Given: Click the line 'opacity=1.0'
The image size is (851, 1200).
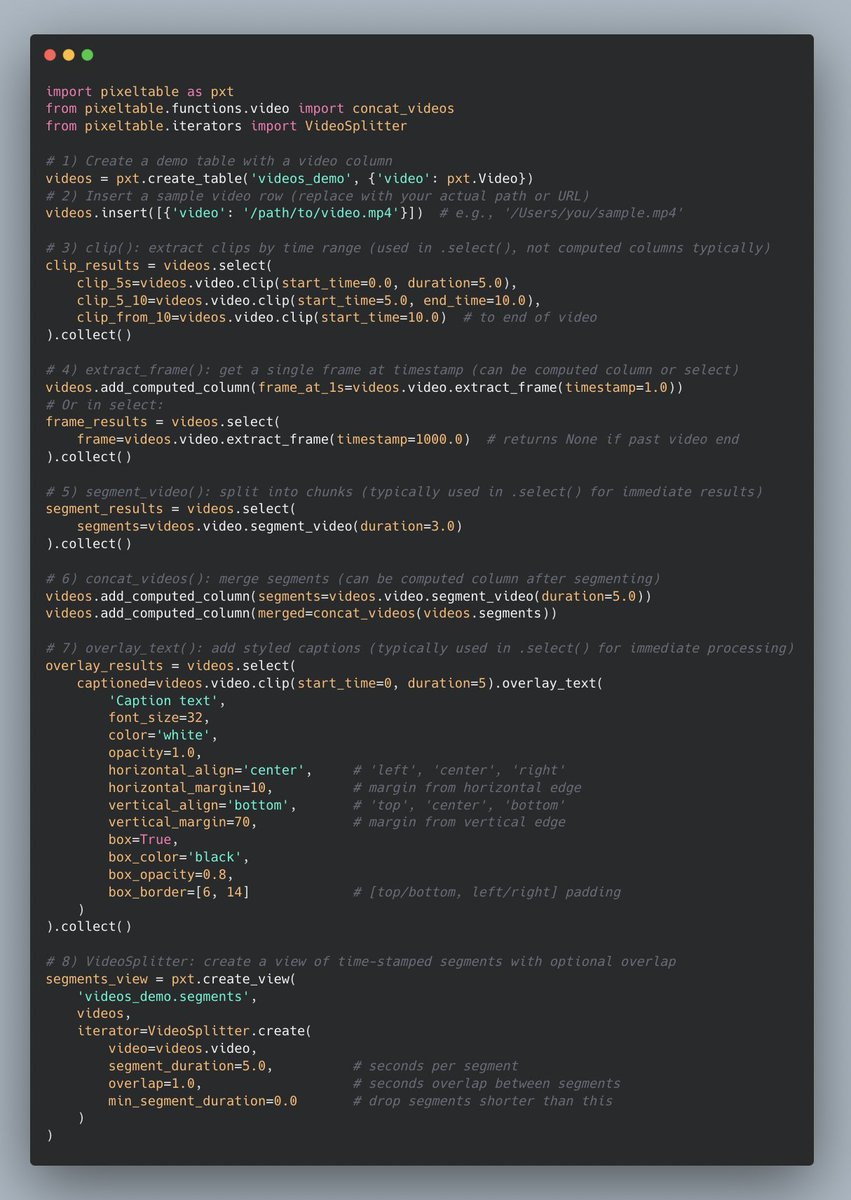Looking at the screenshot, I should pos(156,752).
